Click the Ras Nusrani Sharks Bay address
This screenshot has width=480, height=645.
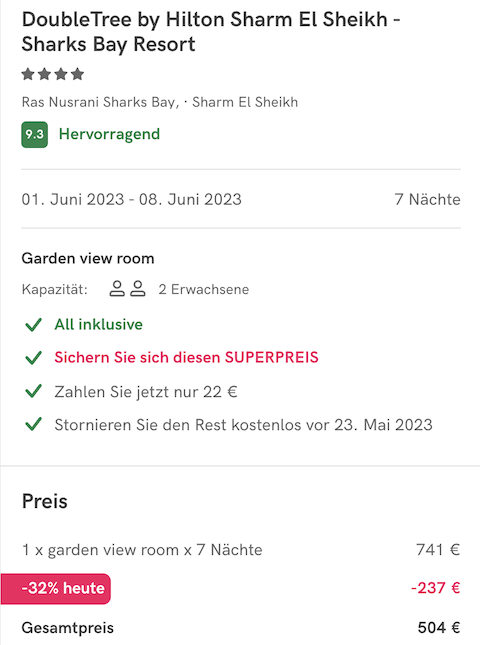[160, 102]
